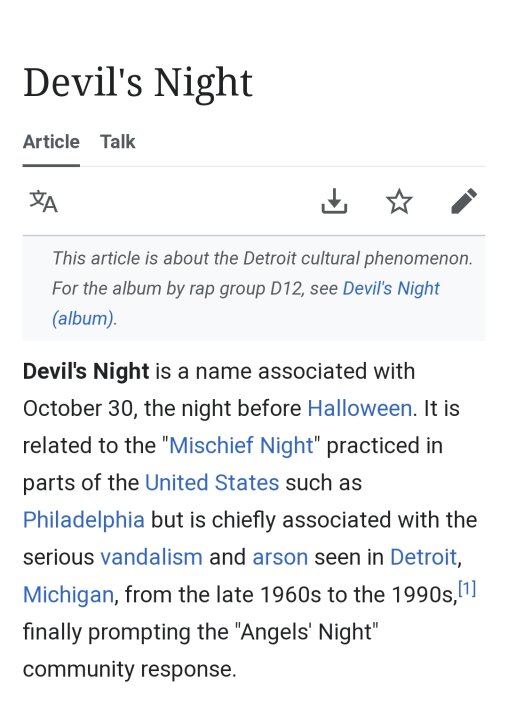This screenshot has width=508, height=720.
Task: Switch to the Talk tab
Action: 118,141
